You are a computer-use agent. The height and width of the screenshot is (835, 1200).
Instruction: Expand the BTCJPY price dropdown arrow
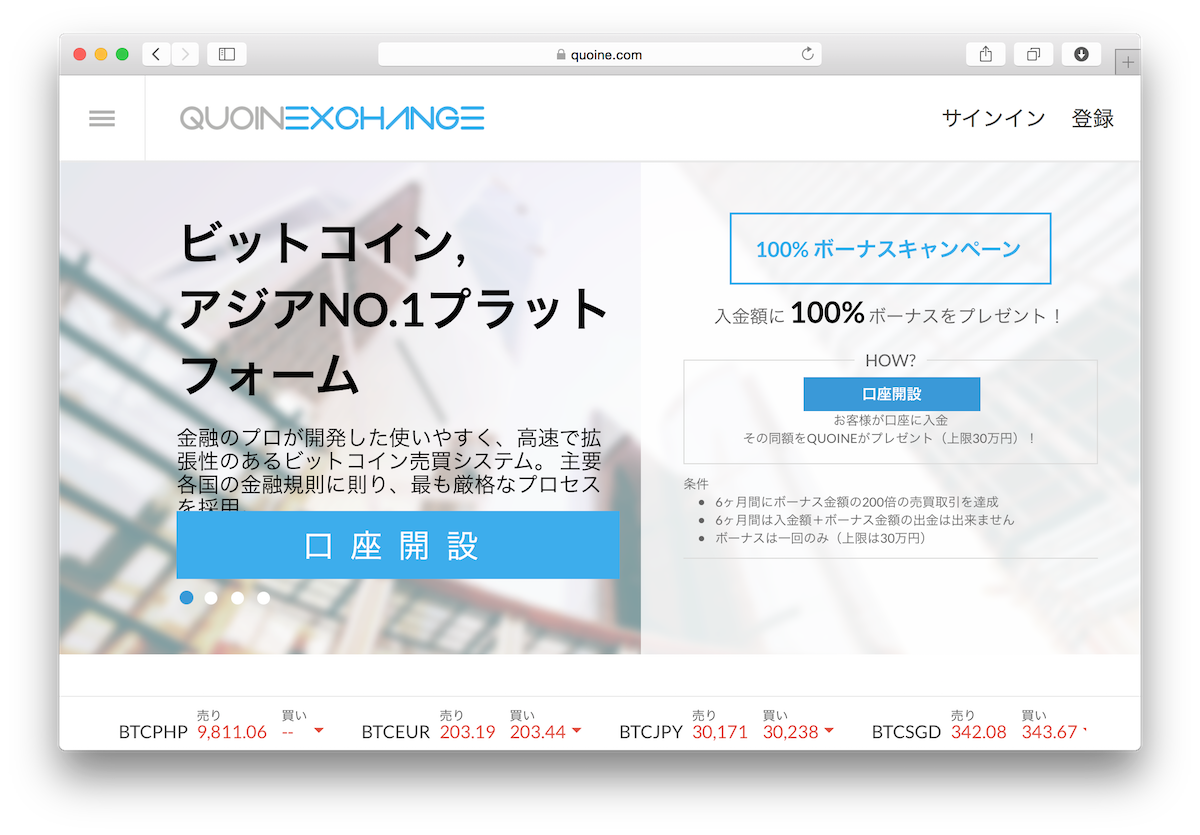click(x=828, y=731)
